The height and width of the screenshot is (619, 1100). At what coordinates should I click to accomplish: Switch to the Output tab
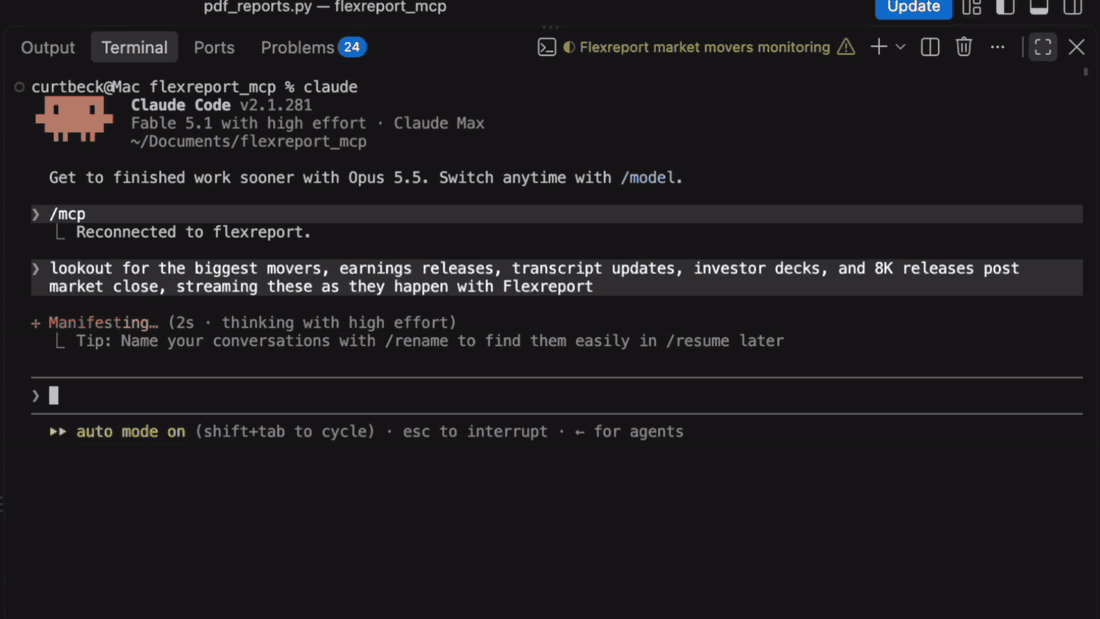[48, 47]
